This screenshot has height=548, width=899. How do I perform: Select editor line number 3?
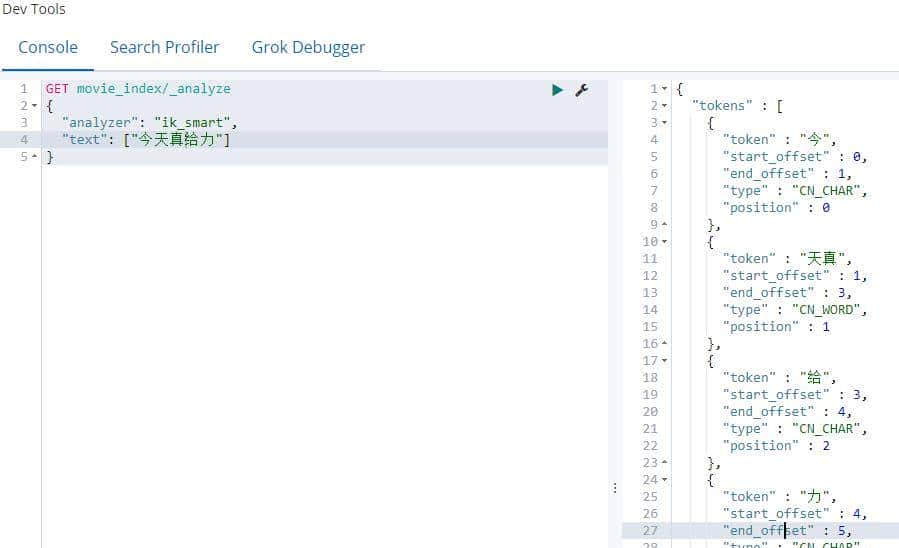click(24, 123)
